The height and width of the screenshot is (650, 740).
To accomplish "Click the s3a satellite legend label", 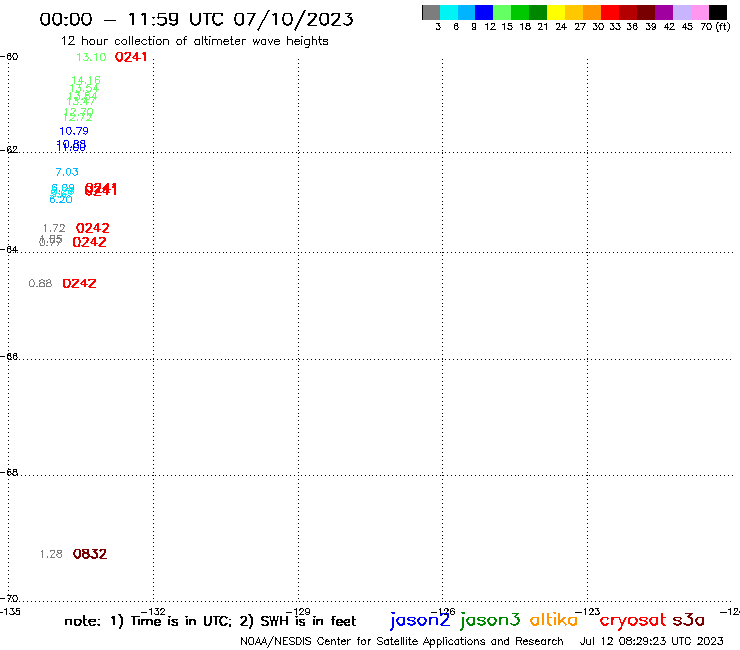I will coord(689,620).
